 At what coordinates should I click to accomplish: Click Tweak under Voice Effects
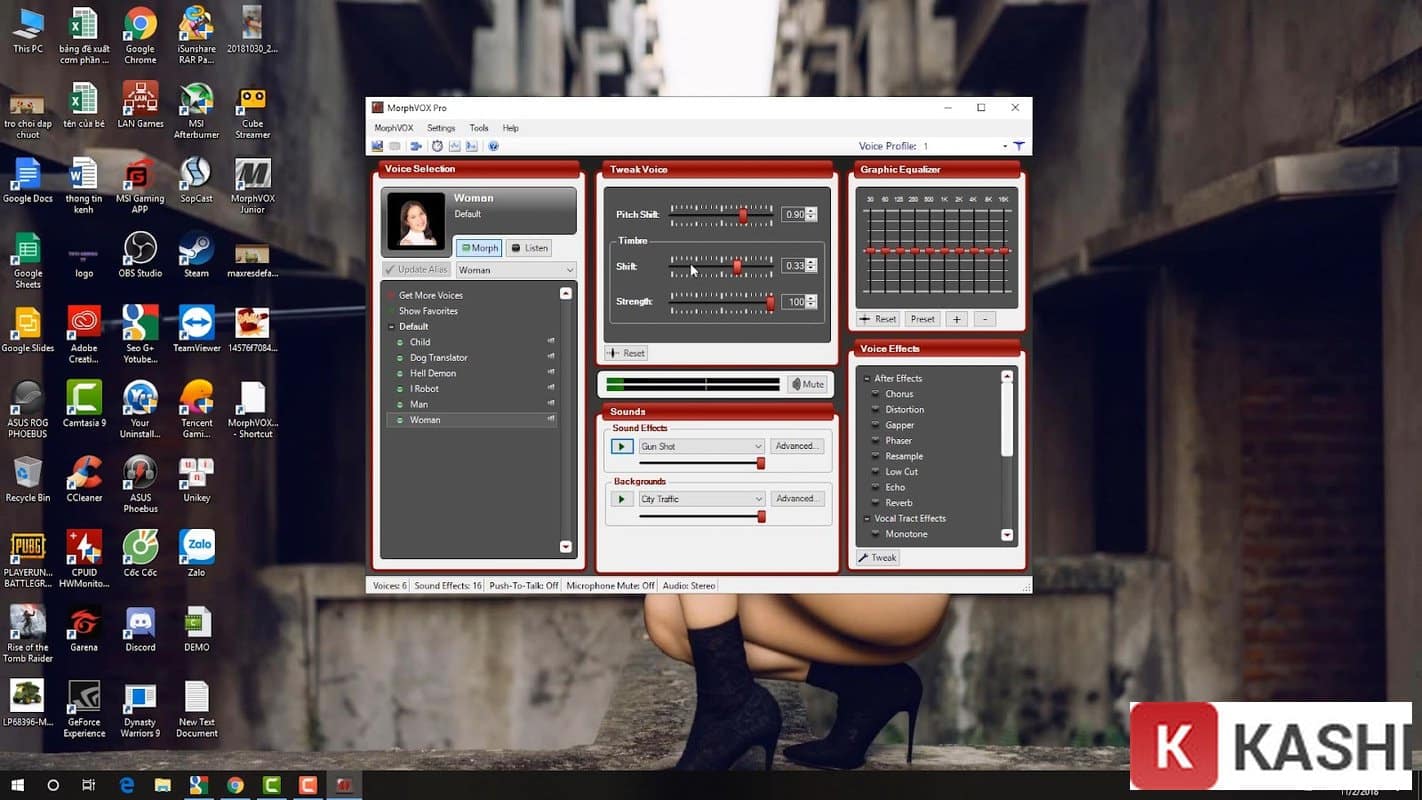[877, 558]
